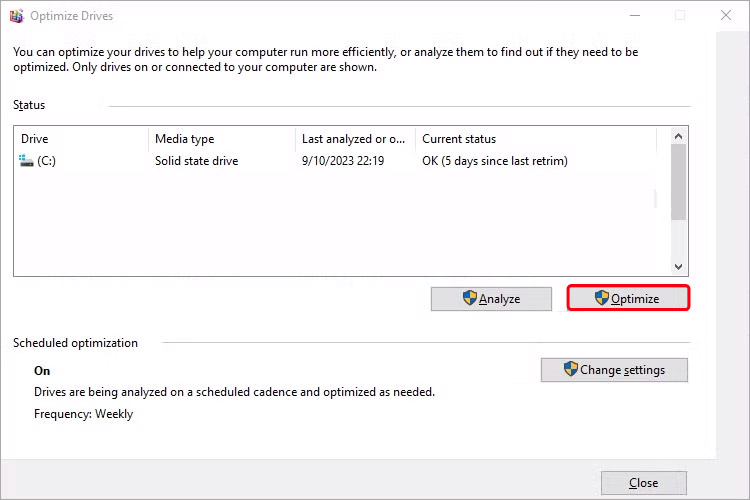The image size is (750, 500).
Task: Click the OK (5 days since last retrim) status
Action: point(495,161)
